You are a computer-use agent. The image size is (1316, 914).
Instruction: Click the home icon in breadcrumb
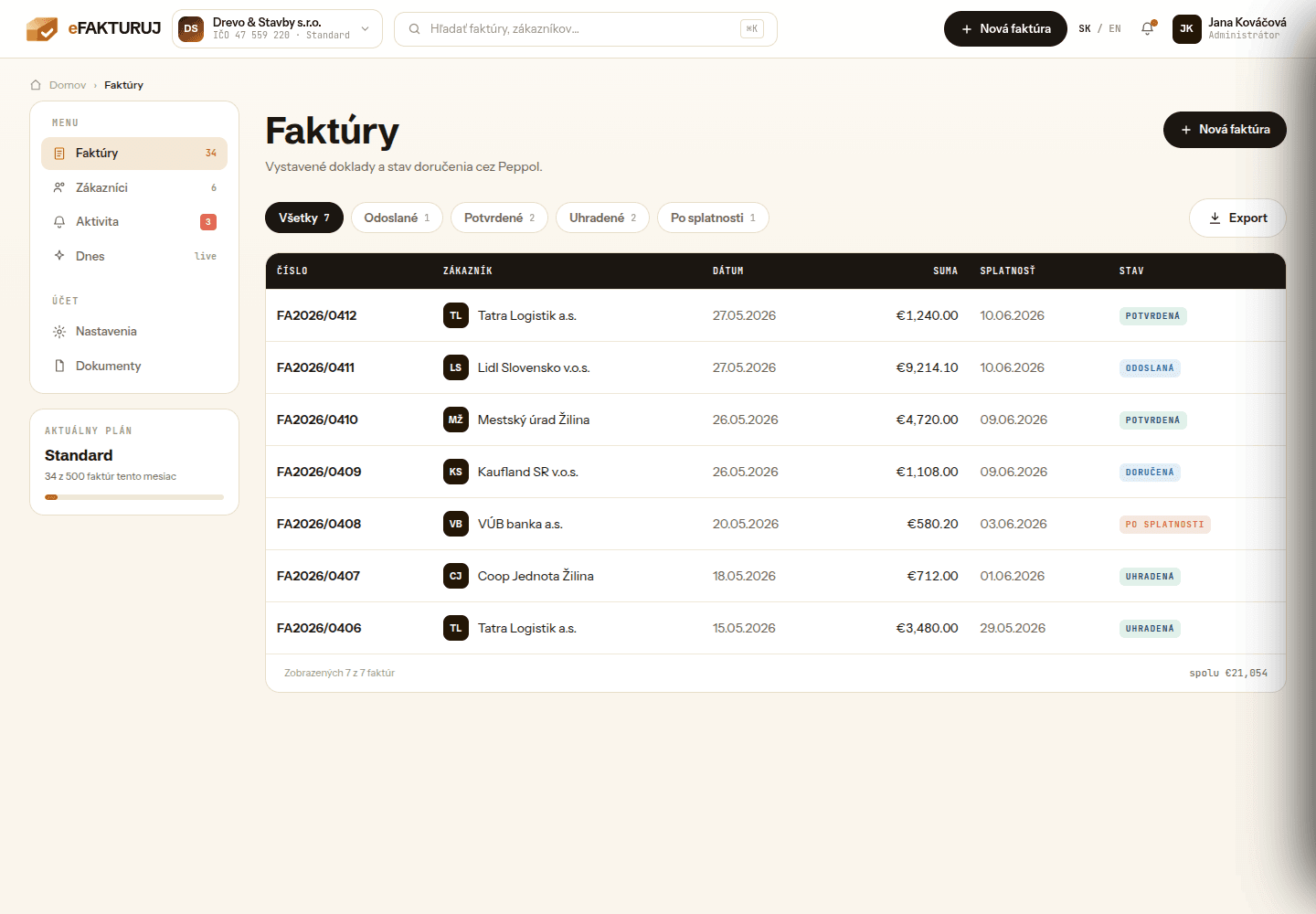click(36, 85)
